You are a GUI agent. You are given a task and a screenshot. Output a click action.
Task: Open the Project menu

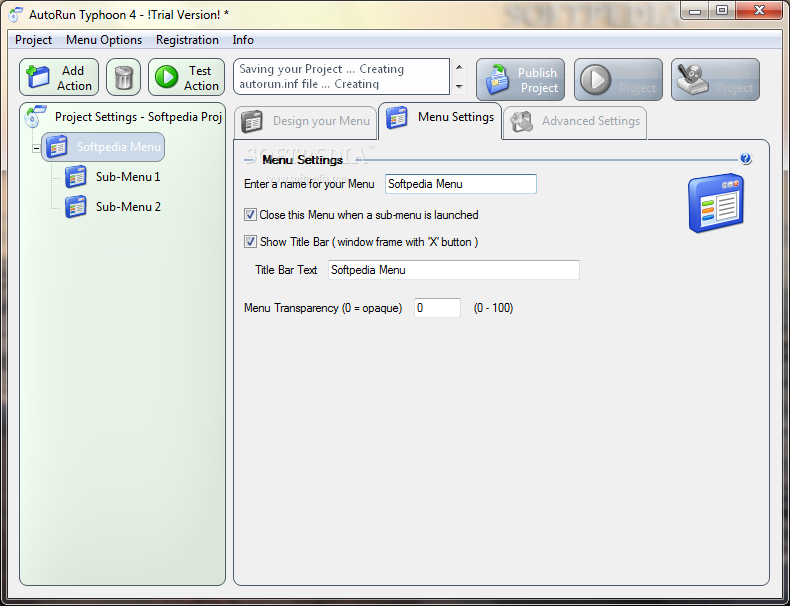pos(33,40)
